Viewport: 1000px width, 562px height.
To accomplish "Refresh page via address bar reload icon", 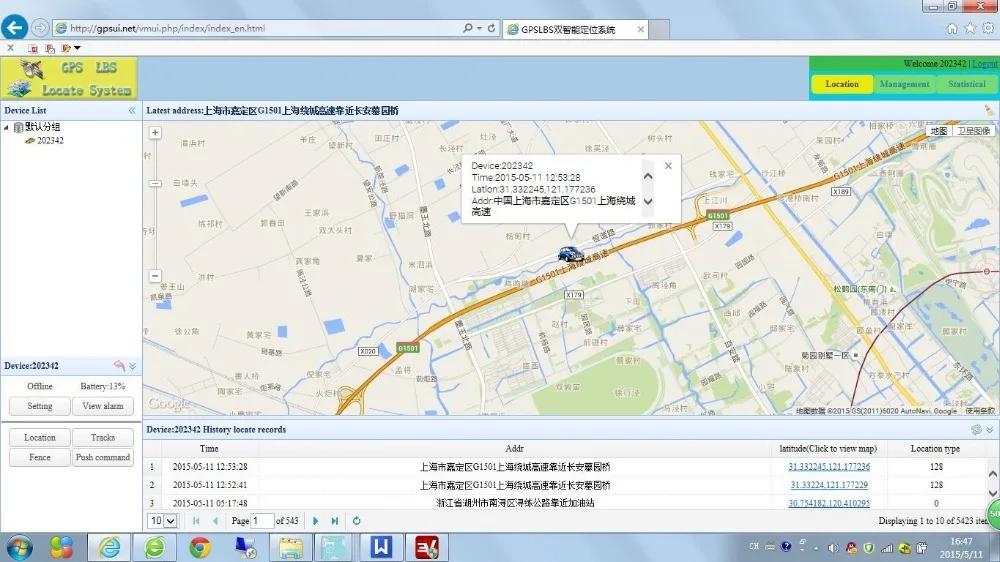I will click(x=491, y=28).
